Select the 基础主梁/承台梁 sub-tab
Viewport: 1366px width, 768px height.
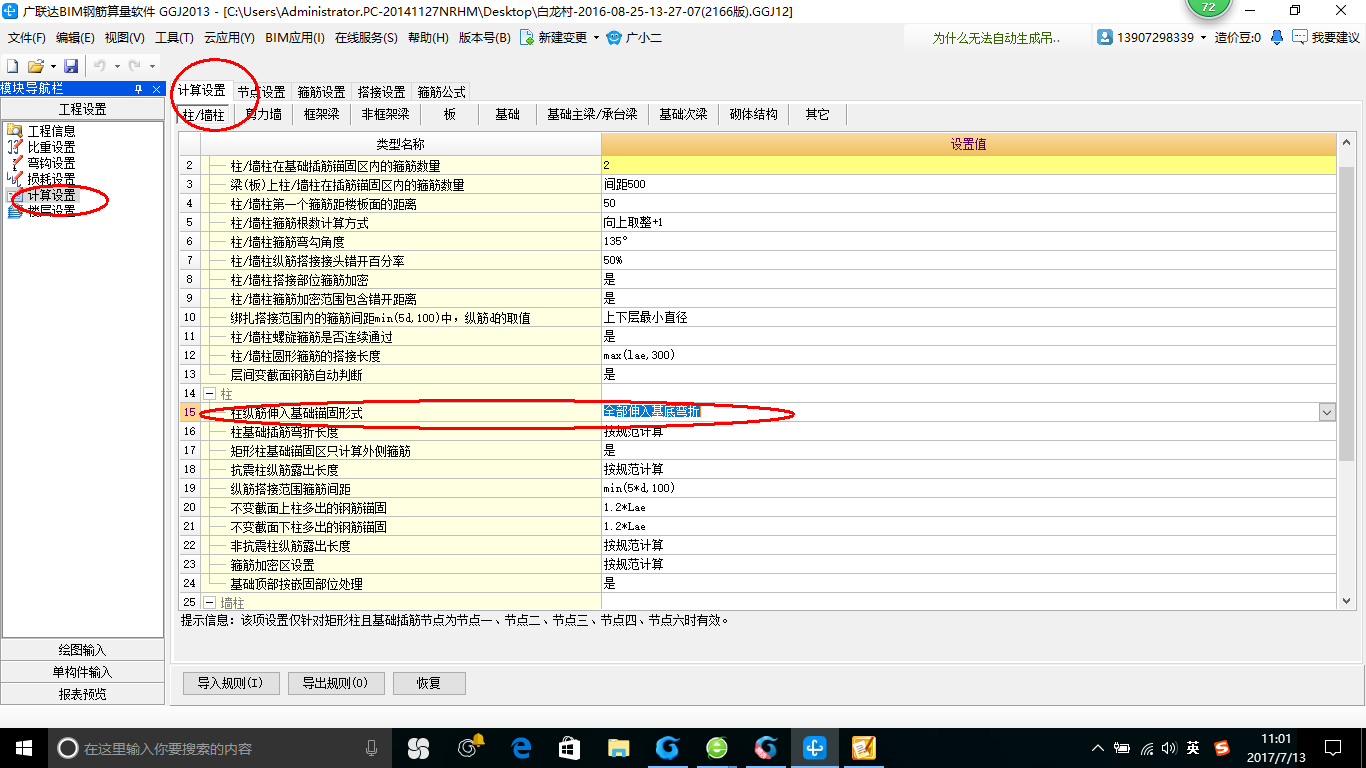(x=592, y=115)
